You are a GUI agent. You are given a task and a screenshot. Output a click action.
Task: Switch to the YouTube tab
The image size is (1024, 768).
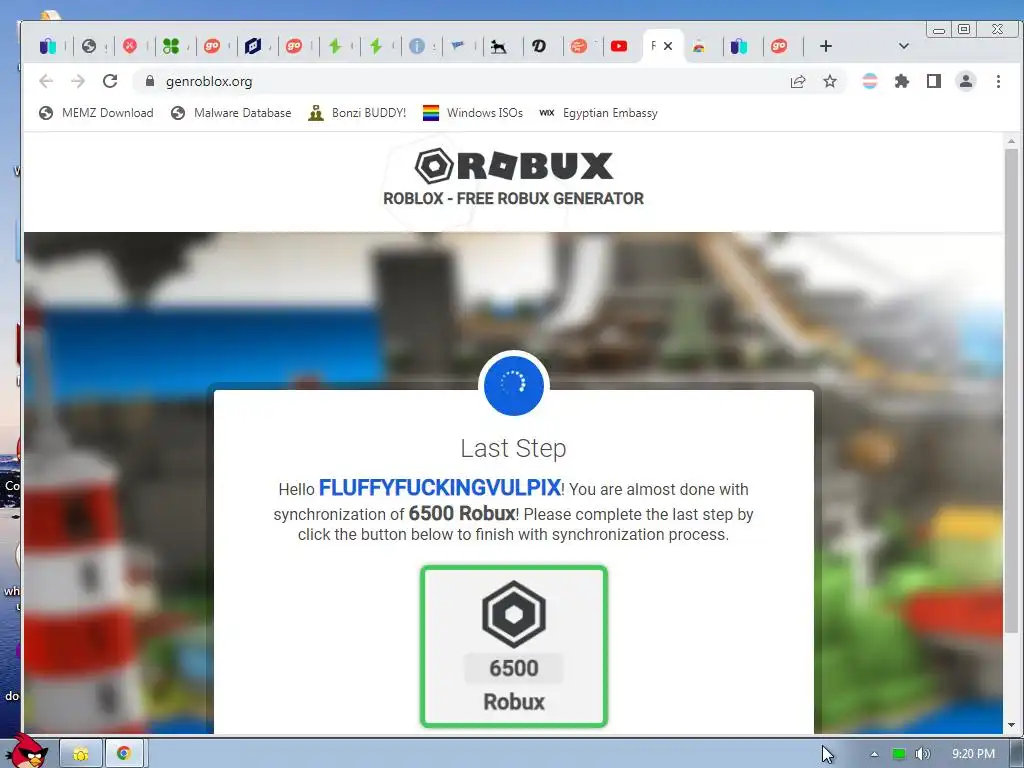point(619,46)
